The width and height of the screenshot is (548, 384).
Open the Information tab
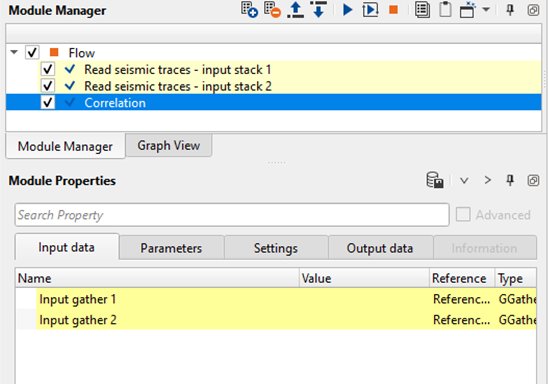pos(484,248)
